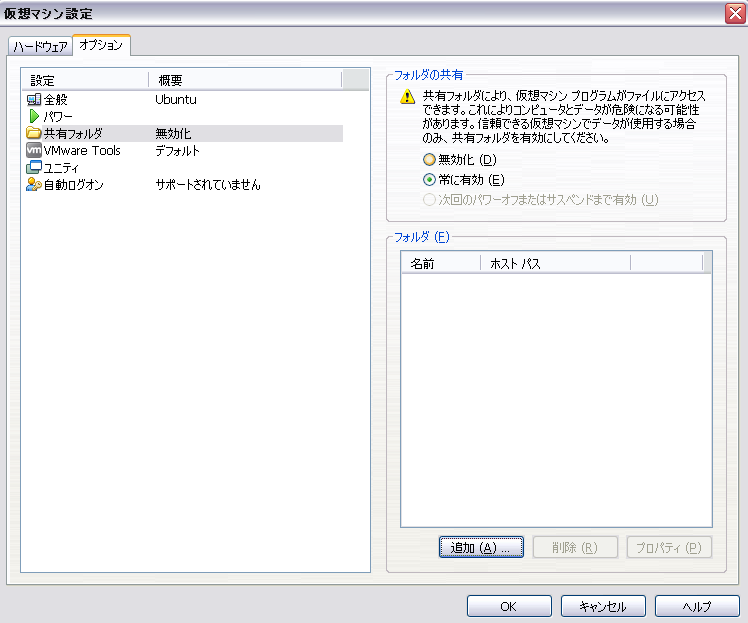Viewport: 748px width, 623px height.
Task: Switch to the オプション tab
Action: pyautogui.click(x=101, y=45)
